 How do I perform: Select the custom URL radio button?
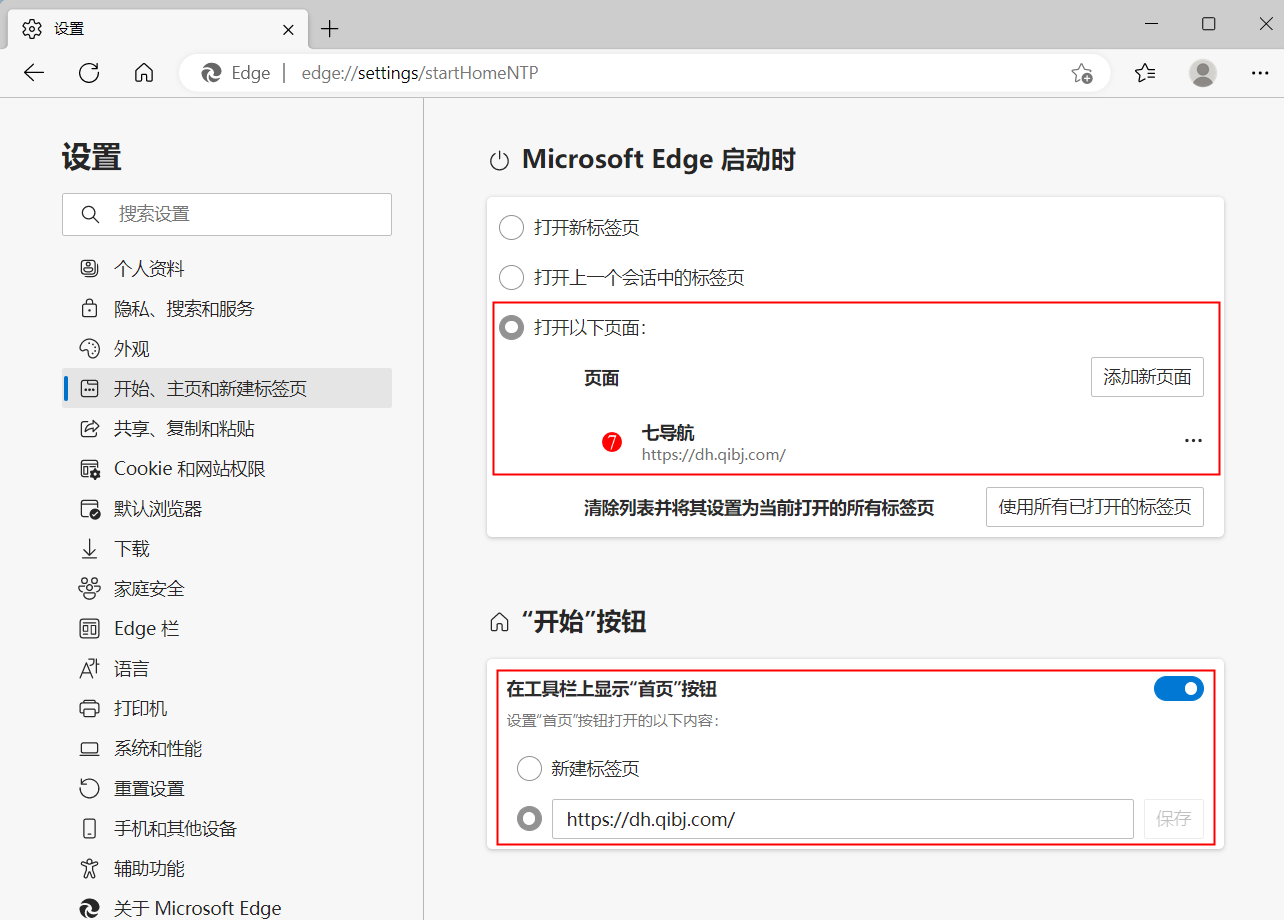[529, 819]
